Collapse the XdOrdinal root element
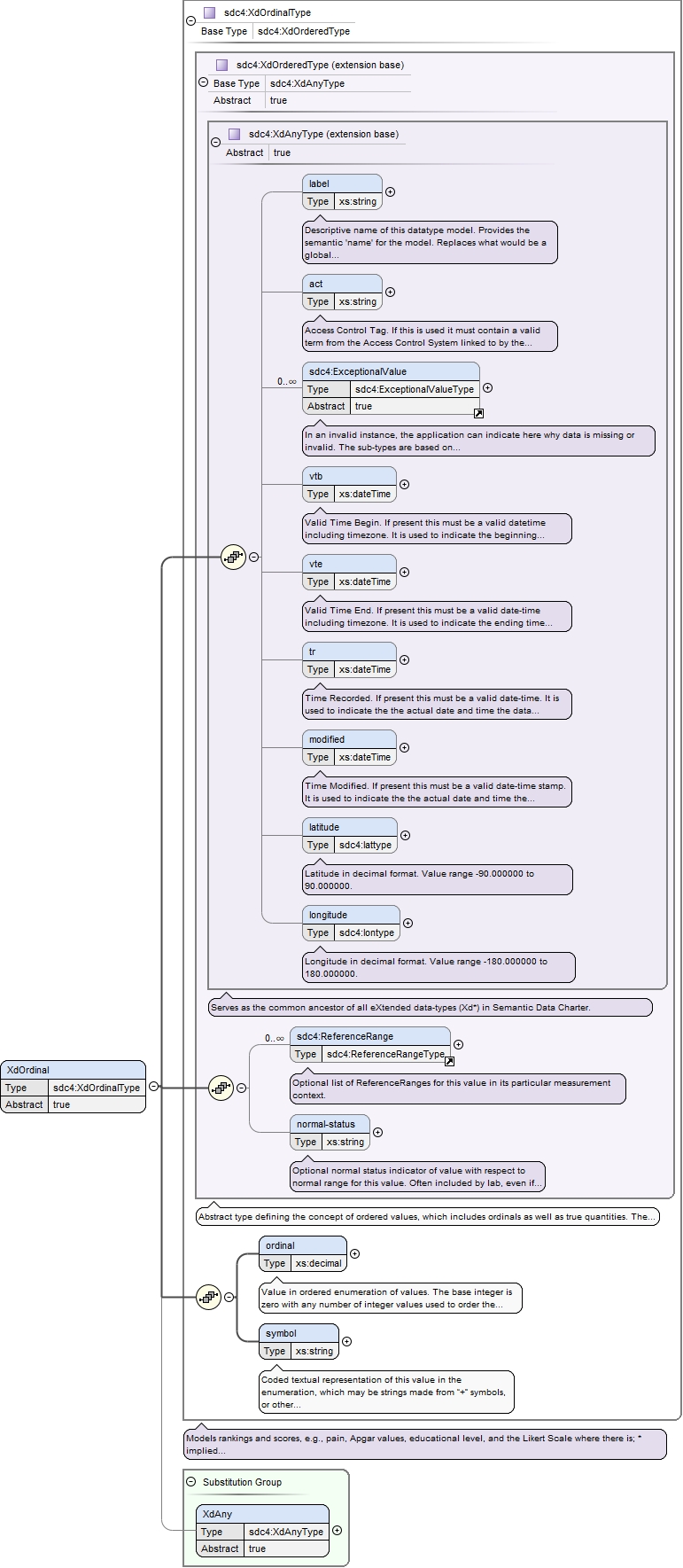 [x=153, y=1086]
